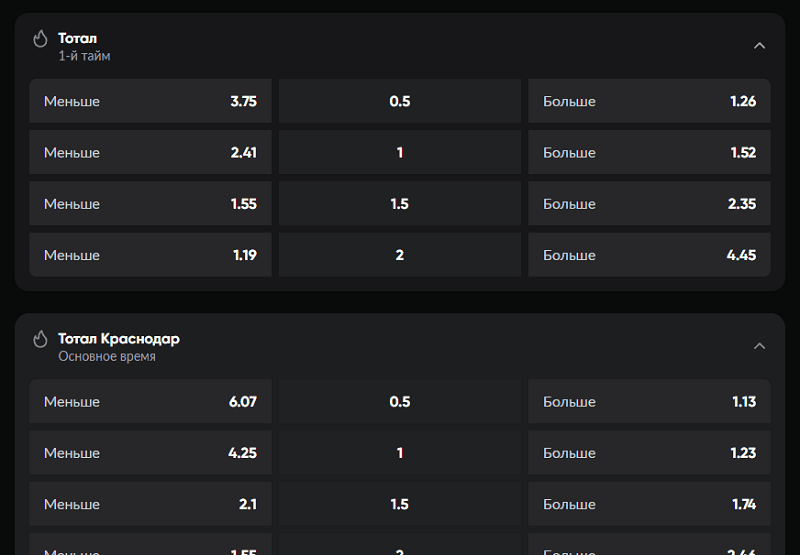The width and height of the screenshot is (800, 555).
Task: Click the flame icon beside Тотал Краснодар
Action: coord(41,339)
